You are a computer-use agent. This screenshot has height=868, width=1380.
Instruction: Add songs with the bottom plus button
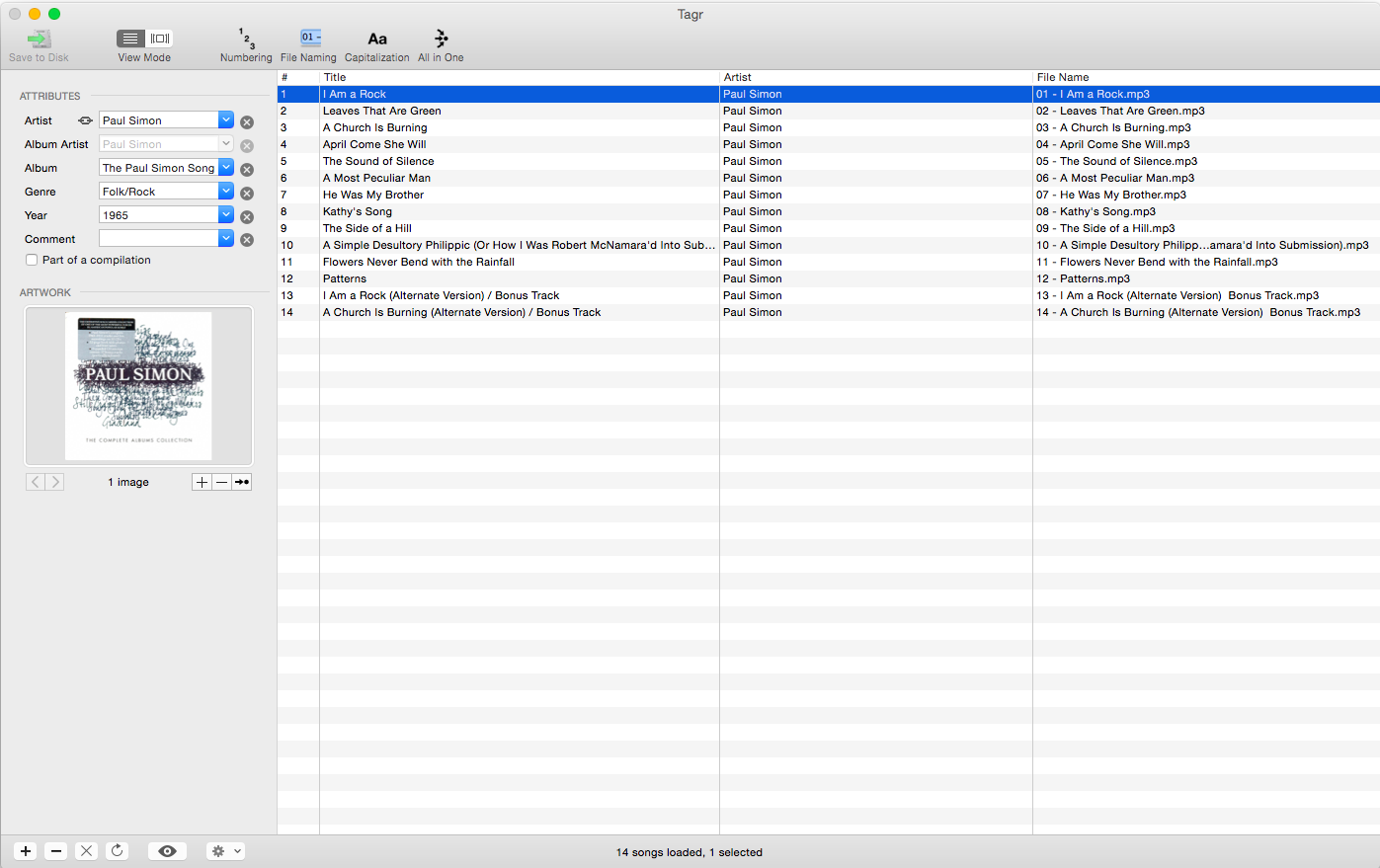(x=26, y=851)
